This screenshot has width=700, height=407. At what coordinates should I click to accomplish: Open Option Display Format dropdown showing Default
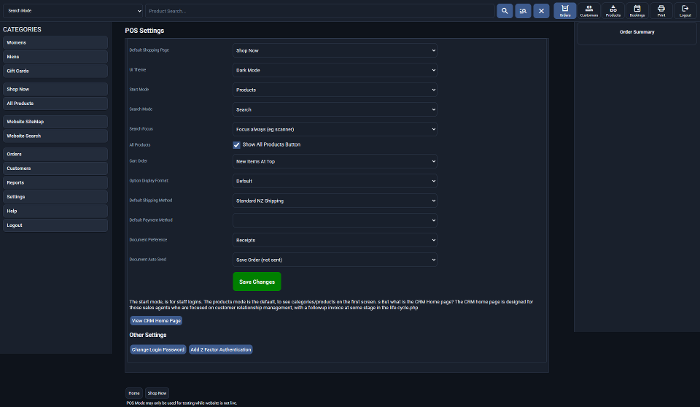point(335,181)
